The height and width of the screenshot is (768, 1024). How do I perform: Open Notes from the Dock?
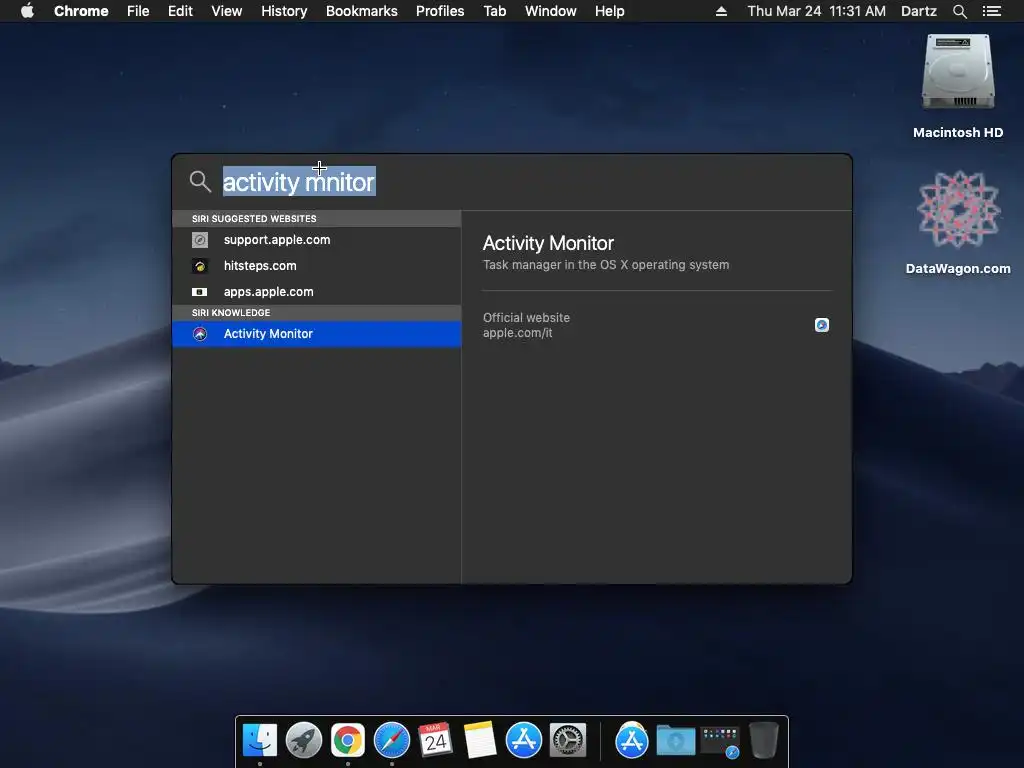coord(479,740)
